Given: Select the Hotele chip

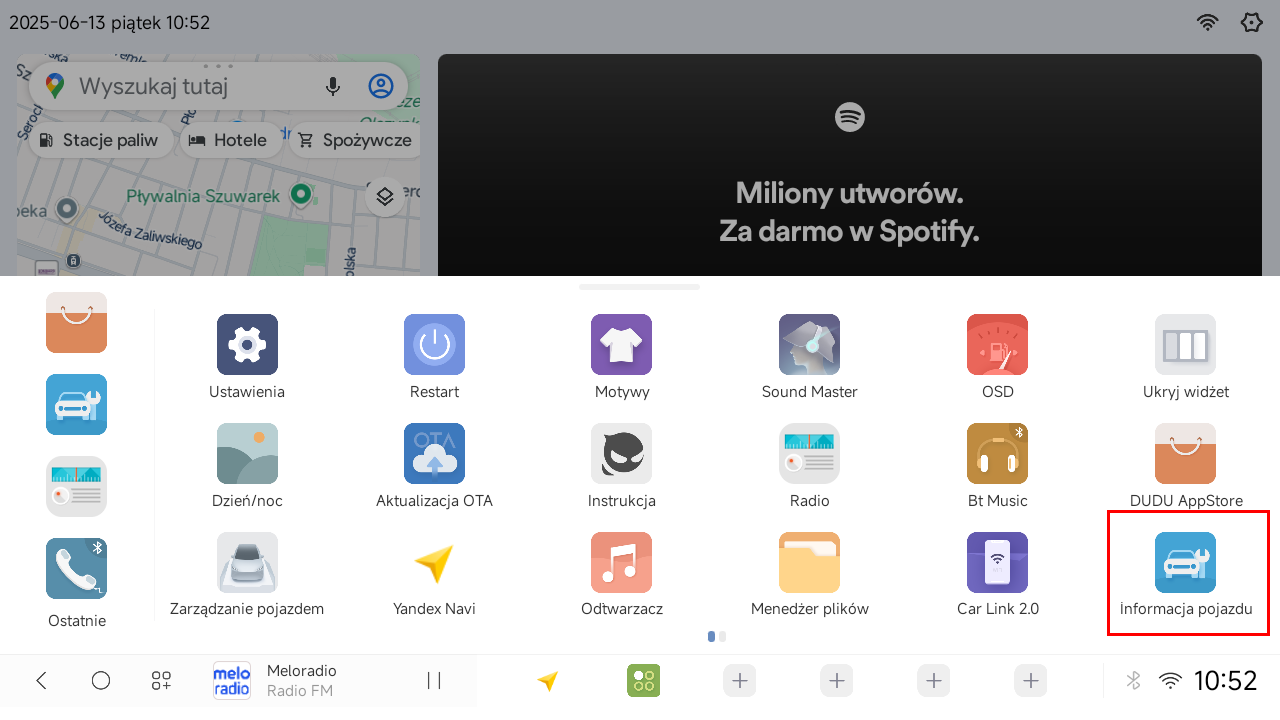Looking at the screenshot, I should 230,140.
